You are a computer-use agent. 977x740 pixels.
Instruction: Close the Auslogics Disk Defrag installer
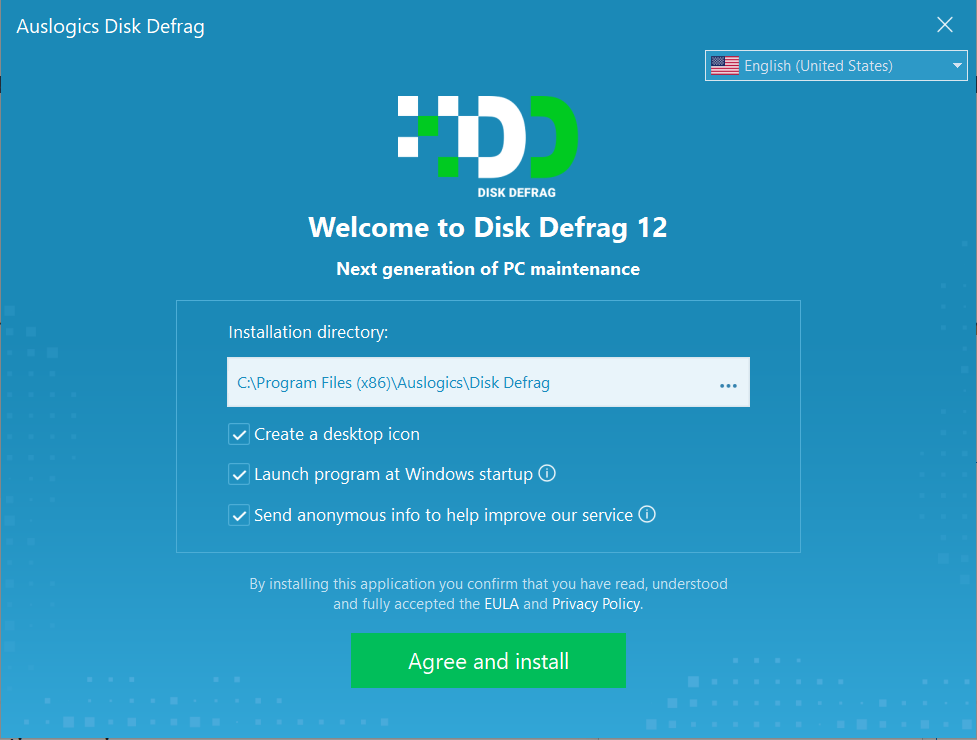pyautogui.click(x=944, y=24)
